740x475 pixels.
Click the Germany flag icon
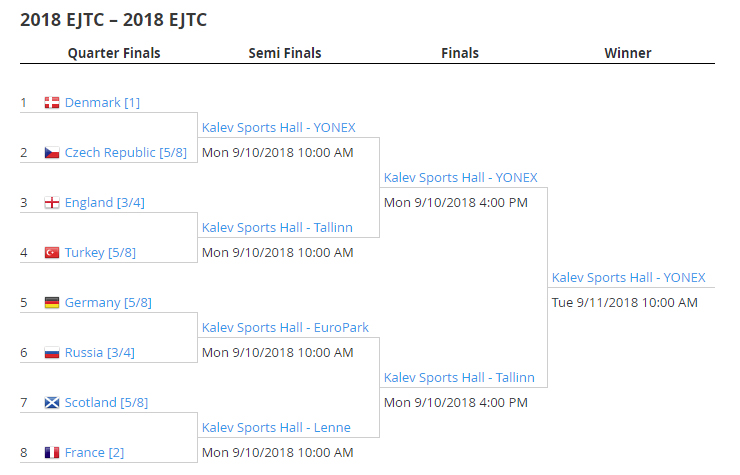coord(52,303)
